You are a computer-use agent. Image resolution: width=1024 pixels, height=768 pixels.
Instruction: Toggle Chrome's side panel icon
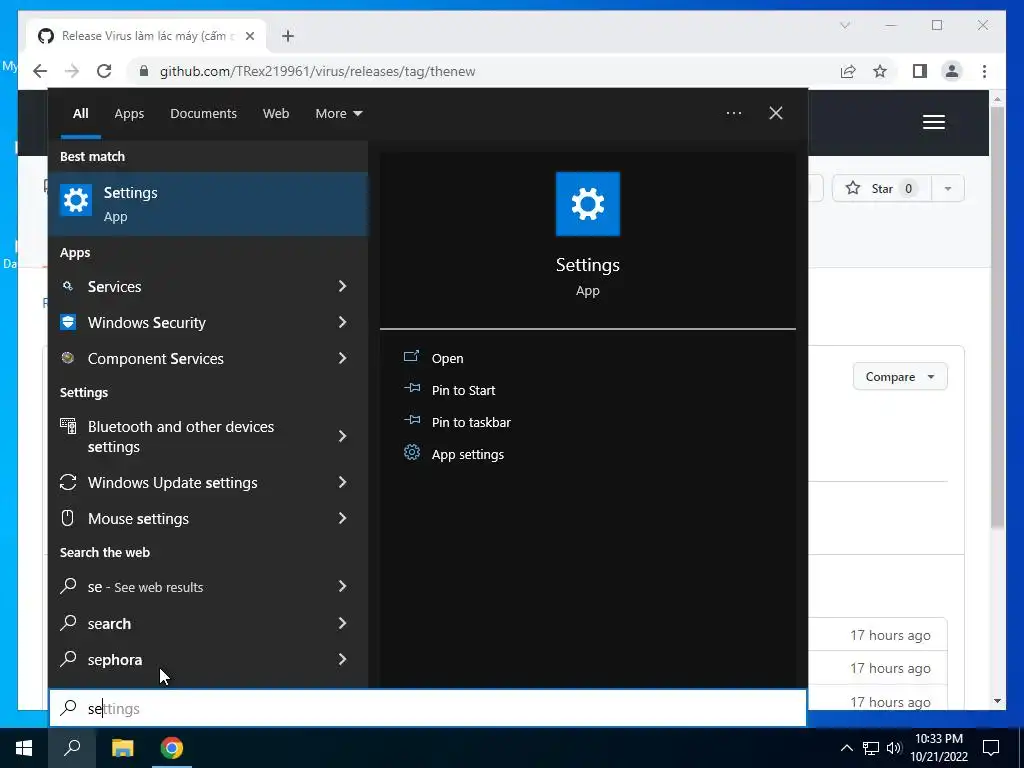[920, 71]
